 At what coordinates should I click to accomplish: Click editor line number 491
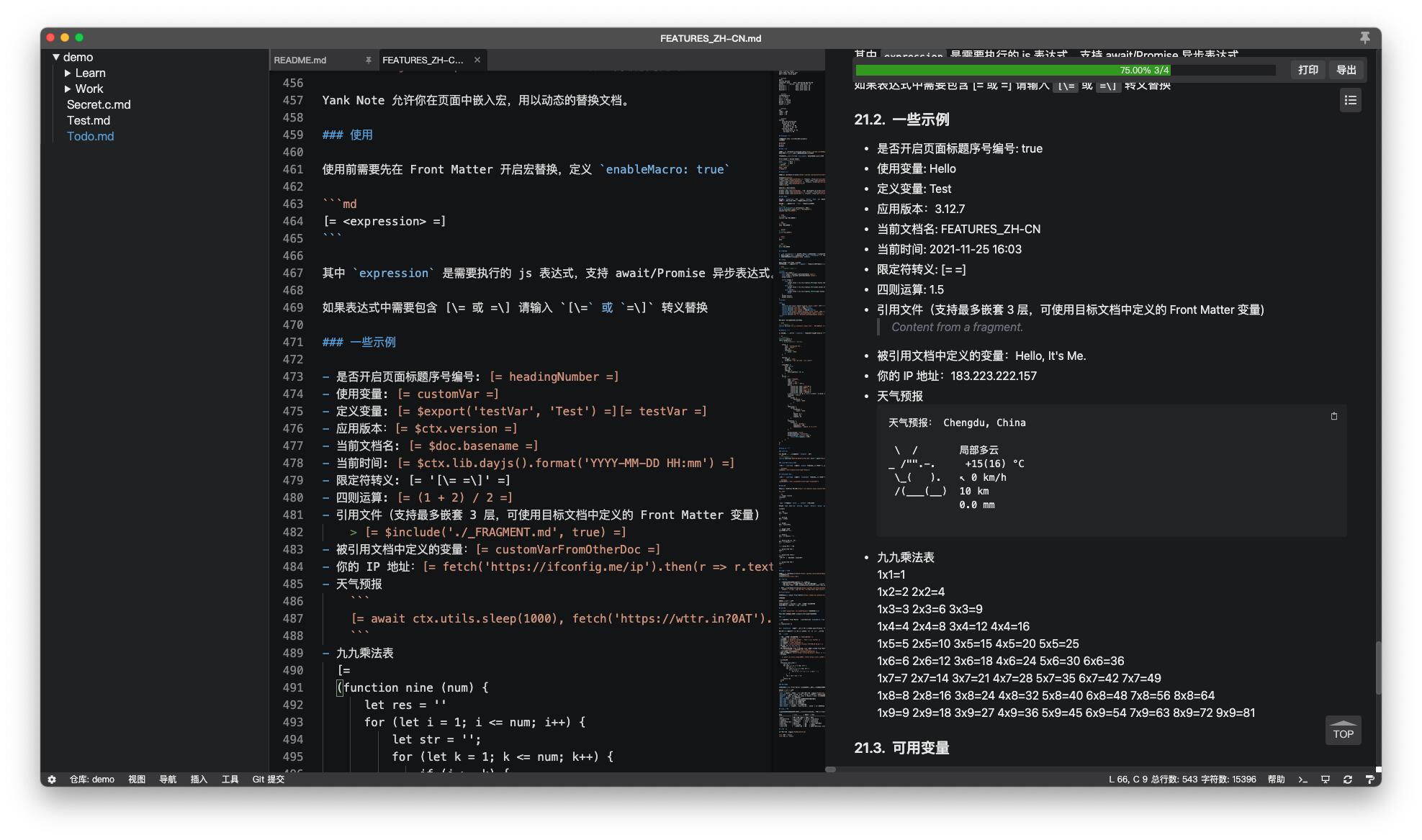click(x=293, y=687)
